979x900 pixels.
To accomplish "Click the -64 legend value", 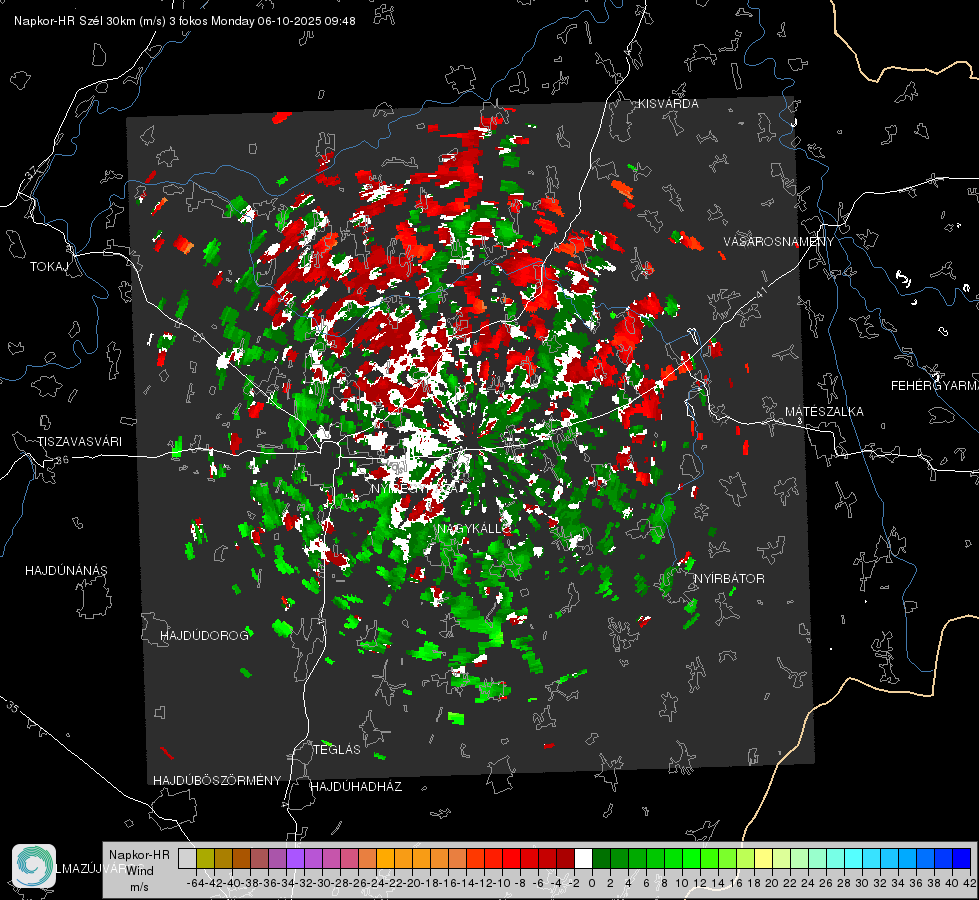I will click(195, 883).
